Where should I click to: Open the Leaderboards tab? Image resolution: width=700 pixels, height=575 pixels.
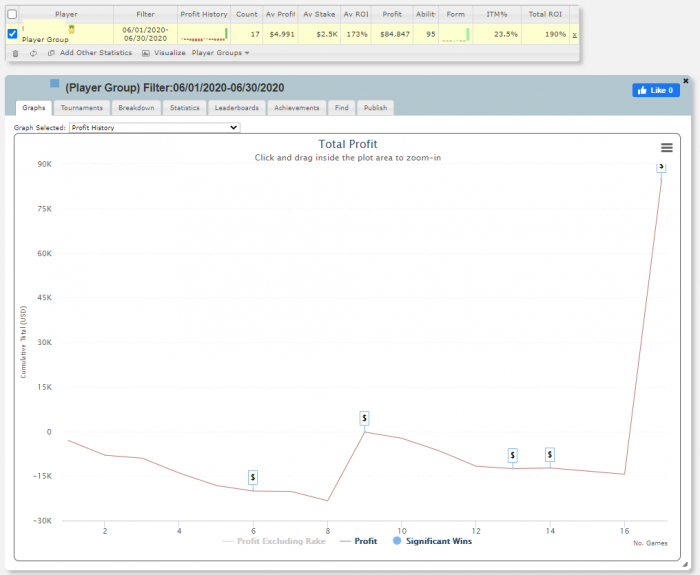click(237, 107)
